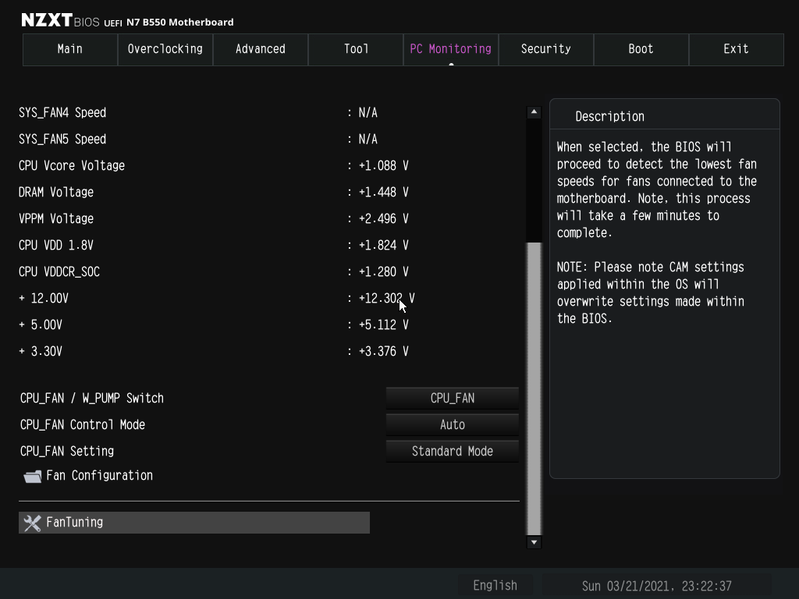Click the NZXT BIOS logo
The height and width of the screenshot is (599, 799).
point(60,20)
